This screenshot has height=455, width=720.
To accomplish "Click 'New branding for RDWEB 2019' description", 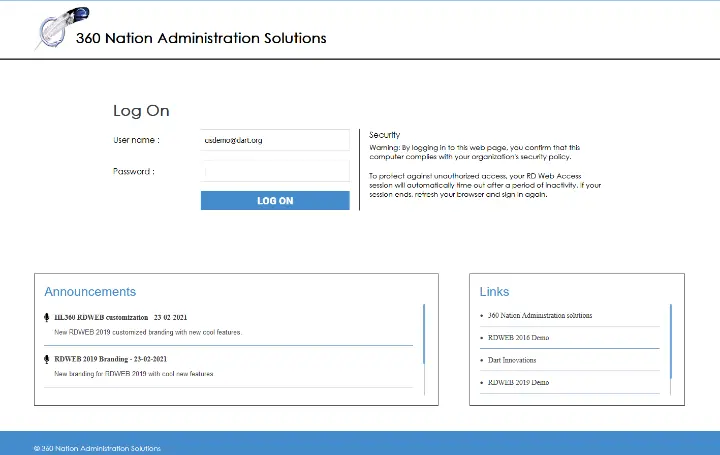I will coord(134,374).
